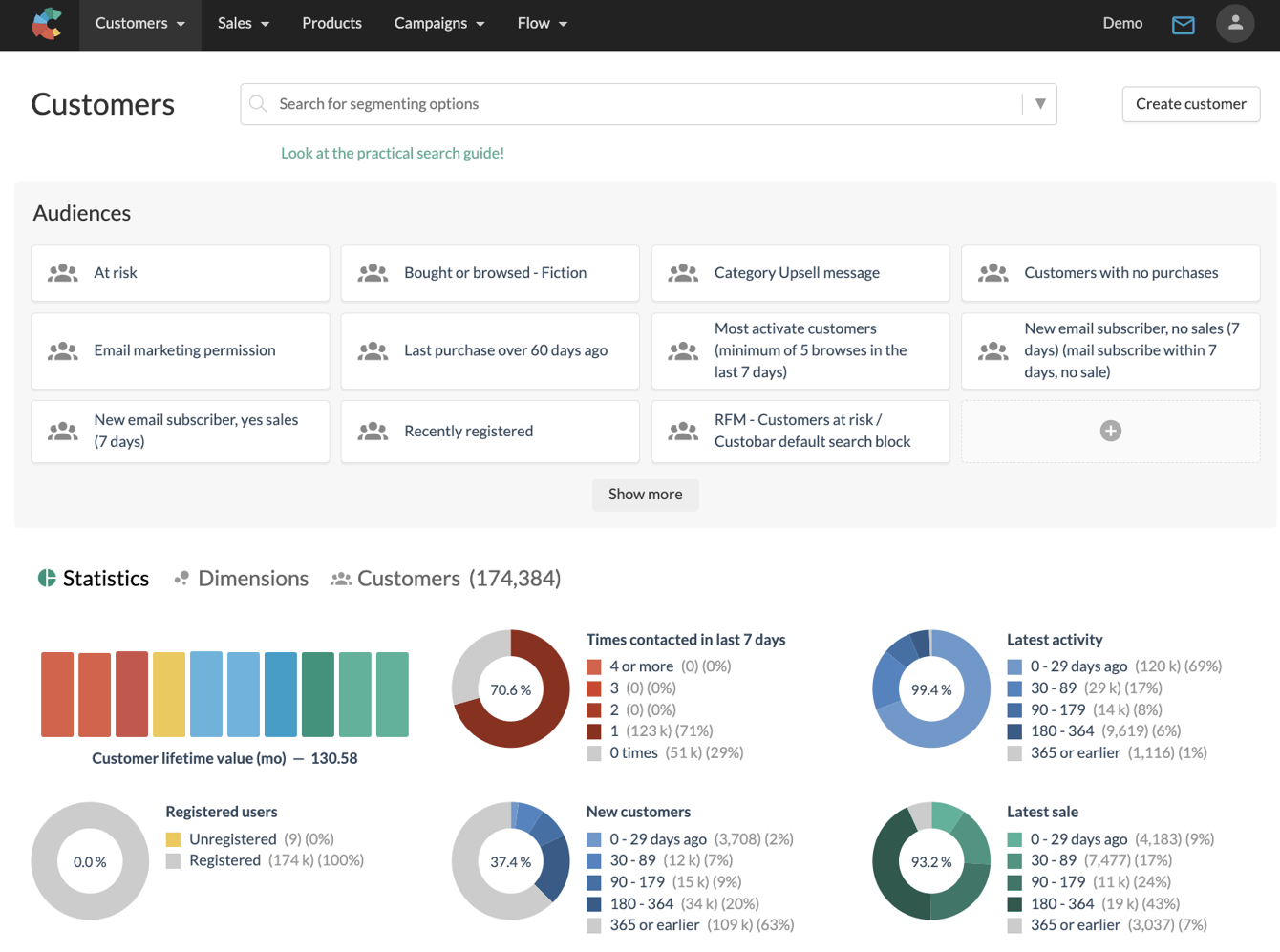This screenshot has width=1280, height=952.
Task: Click the search magnifier icon
Action: (x=258, y=104)
